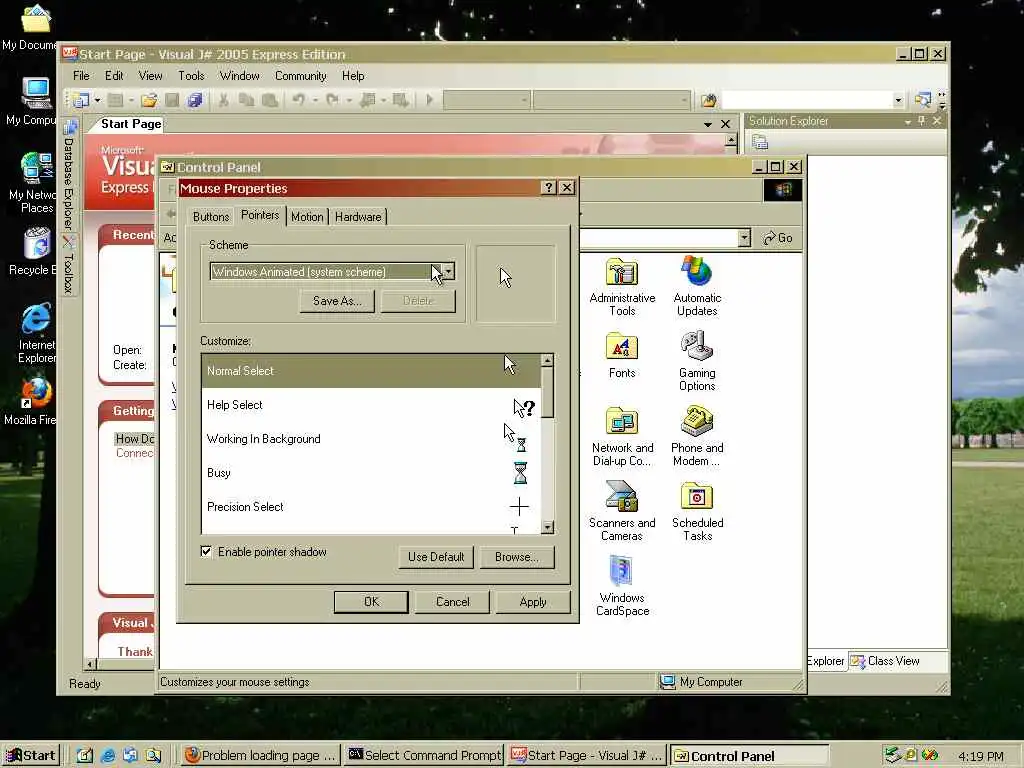Switch to the Buttons tab

(x=211, y=217)
